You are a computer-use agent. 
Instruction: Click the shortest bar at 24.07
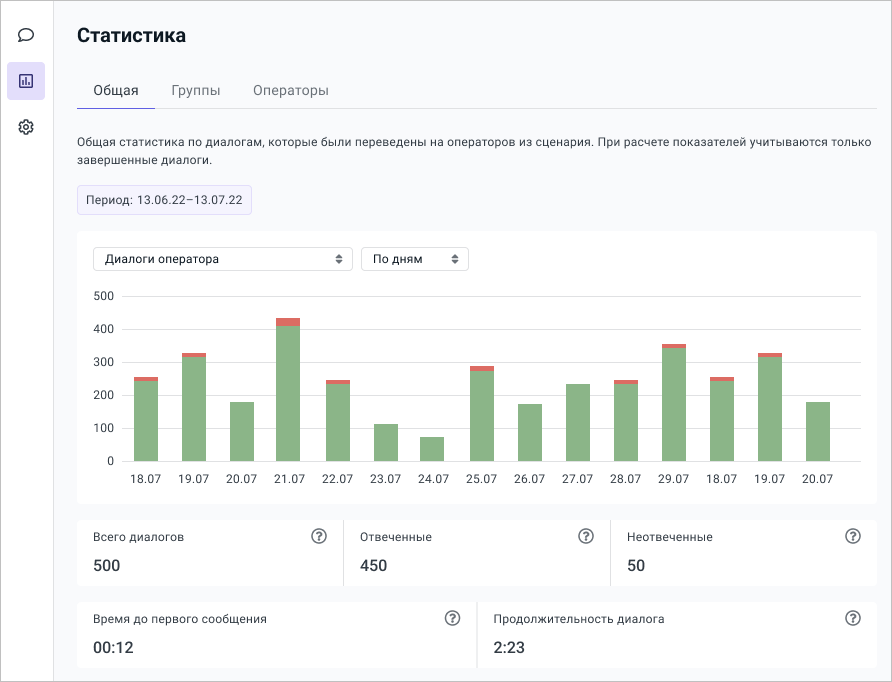coord(432,449)
